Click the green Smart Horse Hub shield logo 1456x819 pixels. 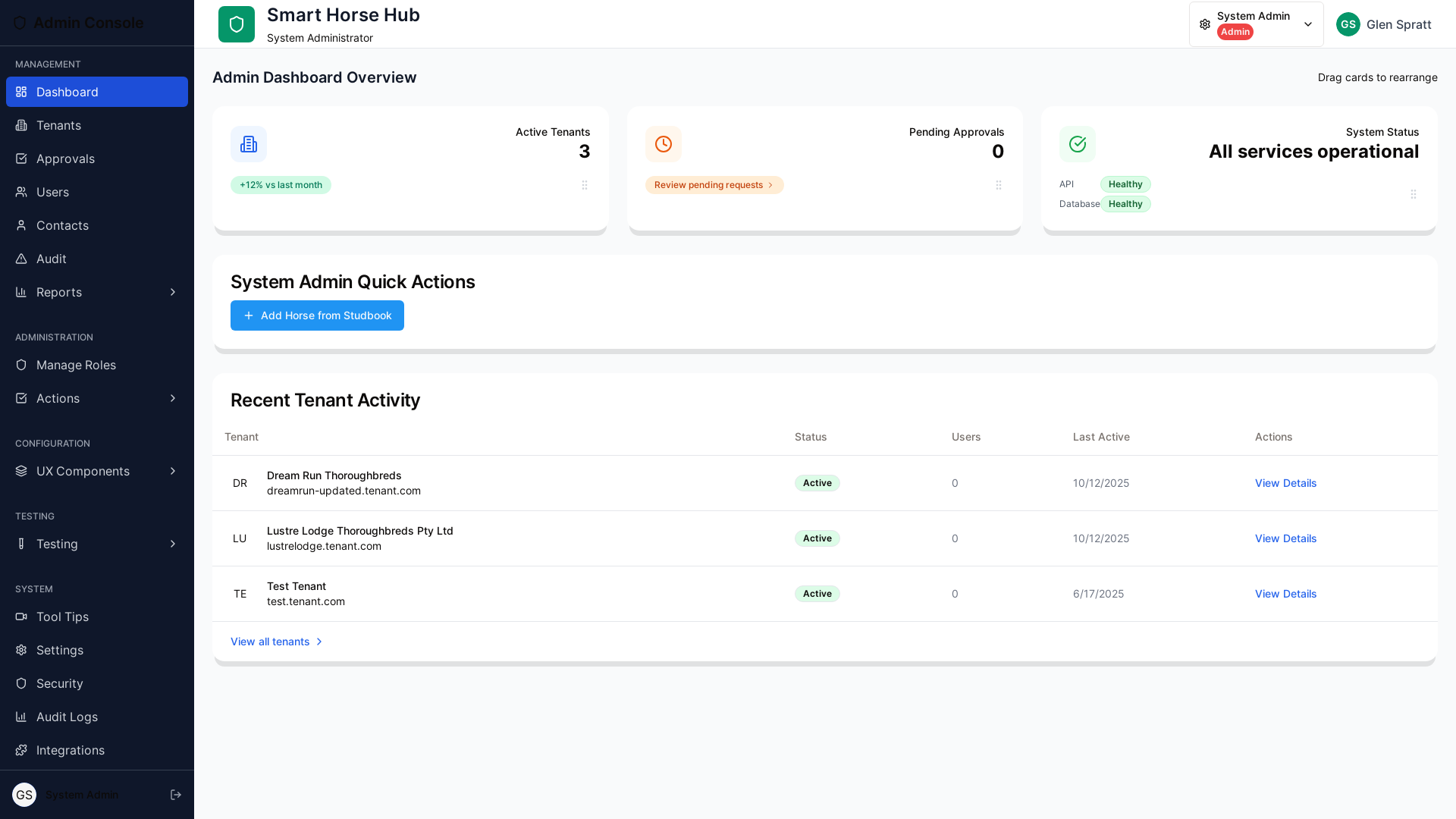point(237,24)
